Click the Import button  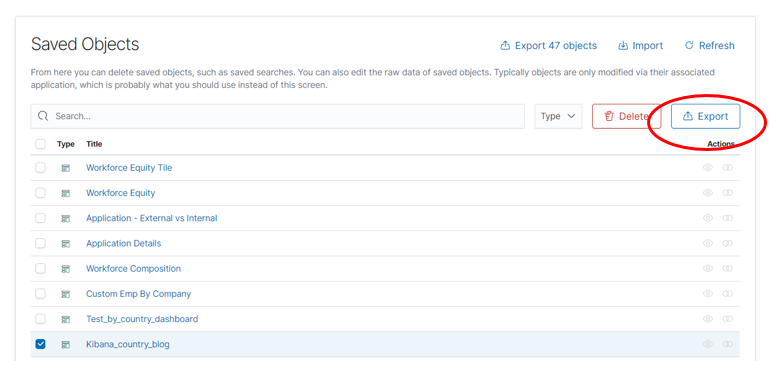pos(640,46)
